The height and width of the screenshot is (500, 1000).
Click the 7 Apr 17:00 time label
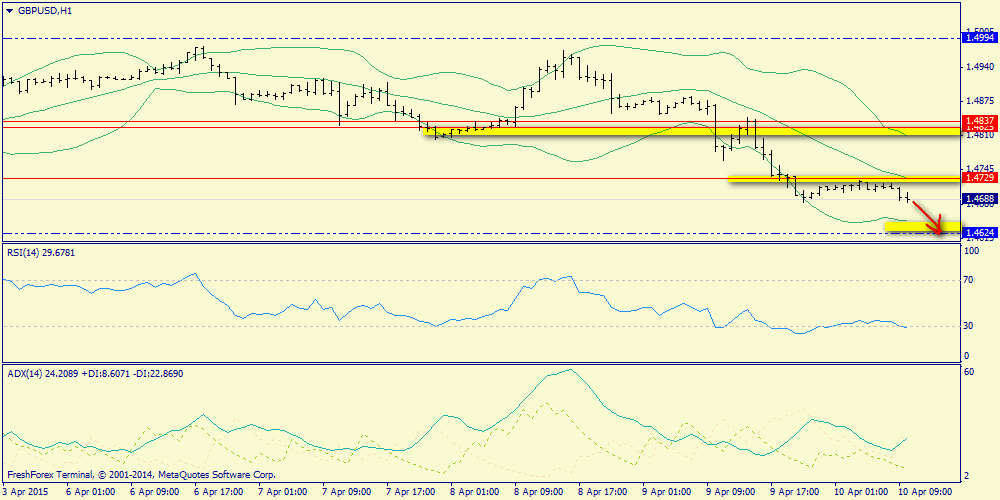410,492
